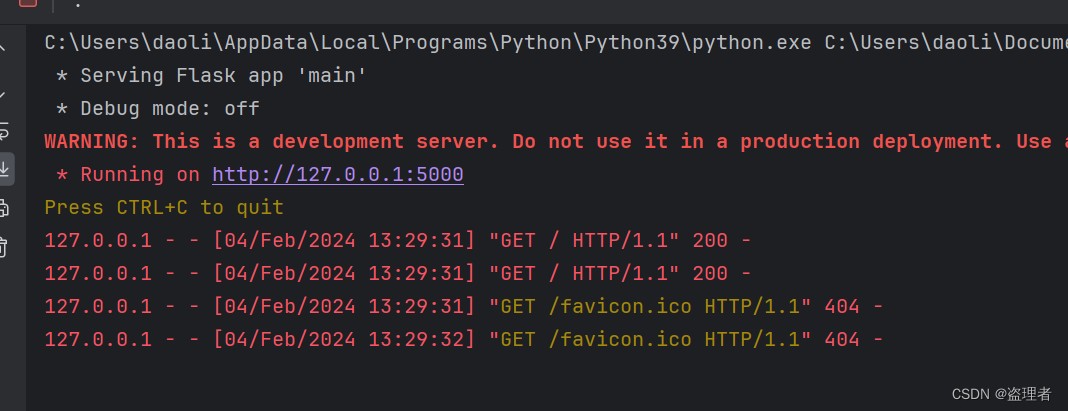Click the "Serving Flask app 'main'" line
The height and width of the screenshot is (411, 1068).
[211, 76]
